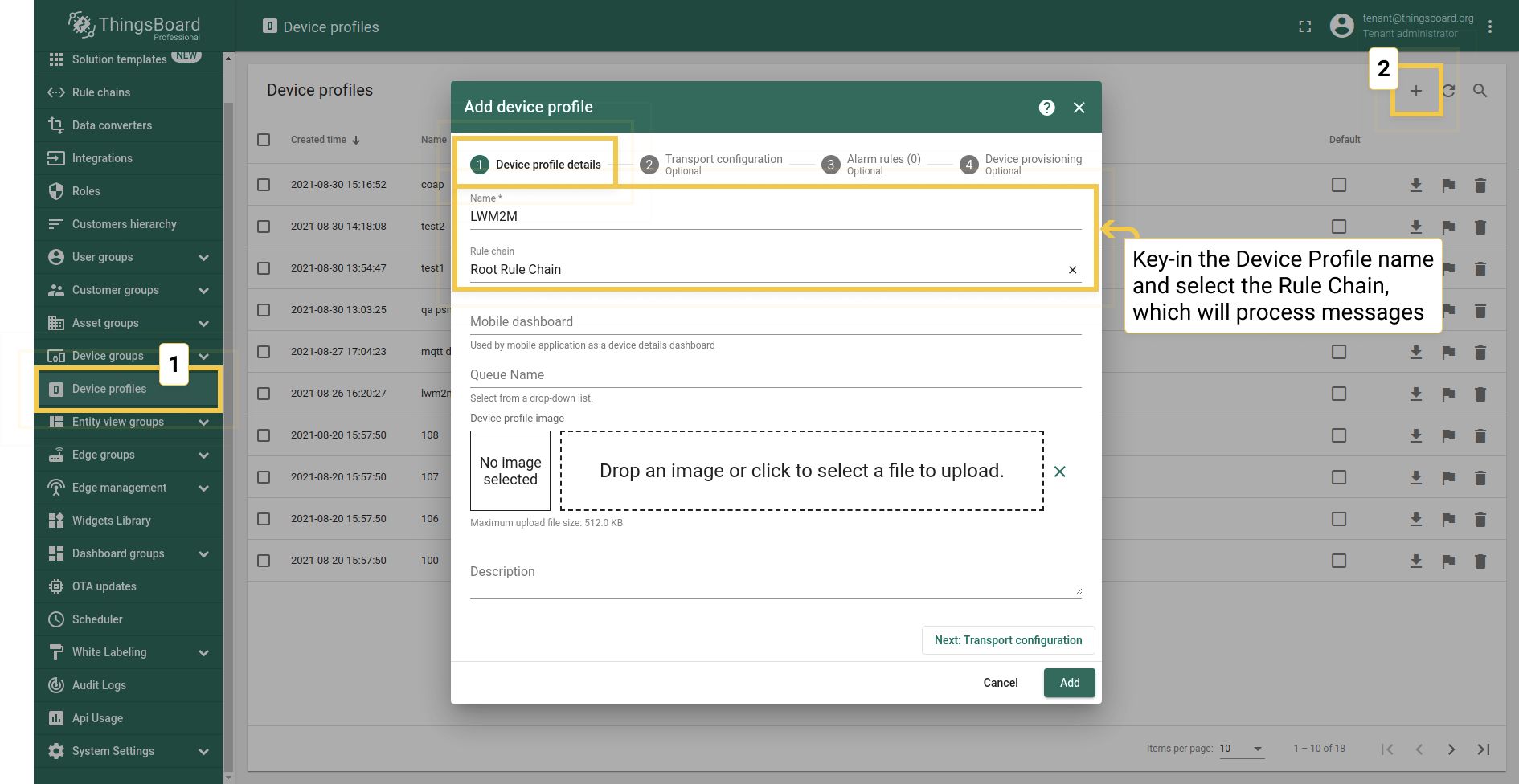1519x784 pixels.
Task: Export the test2 device profile
Action: point(1416,227)
